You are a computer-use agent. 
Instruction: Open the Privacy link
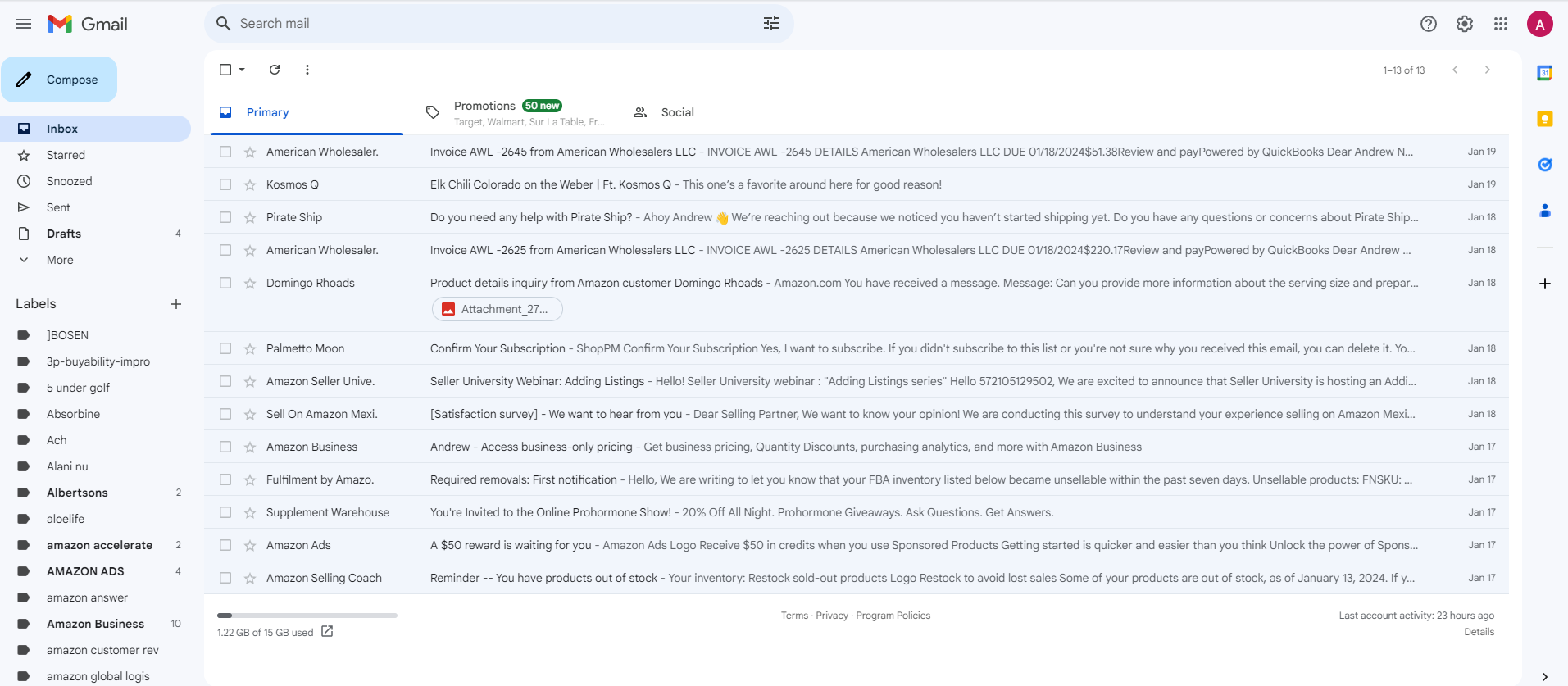click(x=832, y=616)
